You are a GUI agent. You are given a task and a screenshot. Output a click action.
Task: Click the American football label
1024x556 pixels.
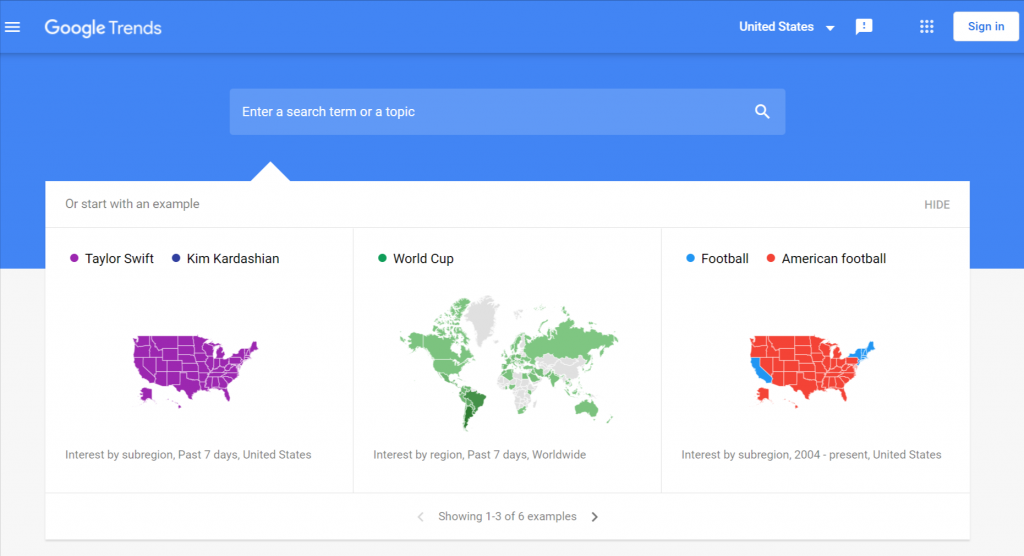click(x=834, y=259)
